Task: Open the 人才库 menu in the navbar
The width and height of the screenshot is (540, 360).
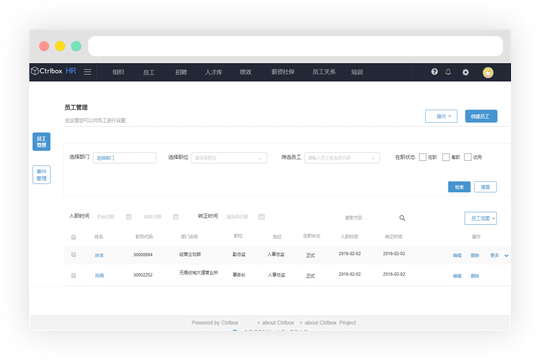Action: (x=213, y=72)
